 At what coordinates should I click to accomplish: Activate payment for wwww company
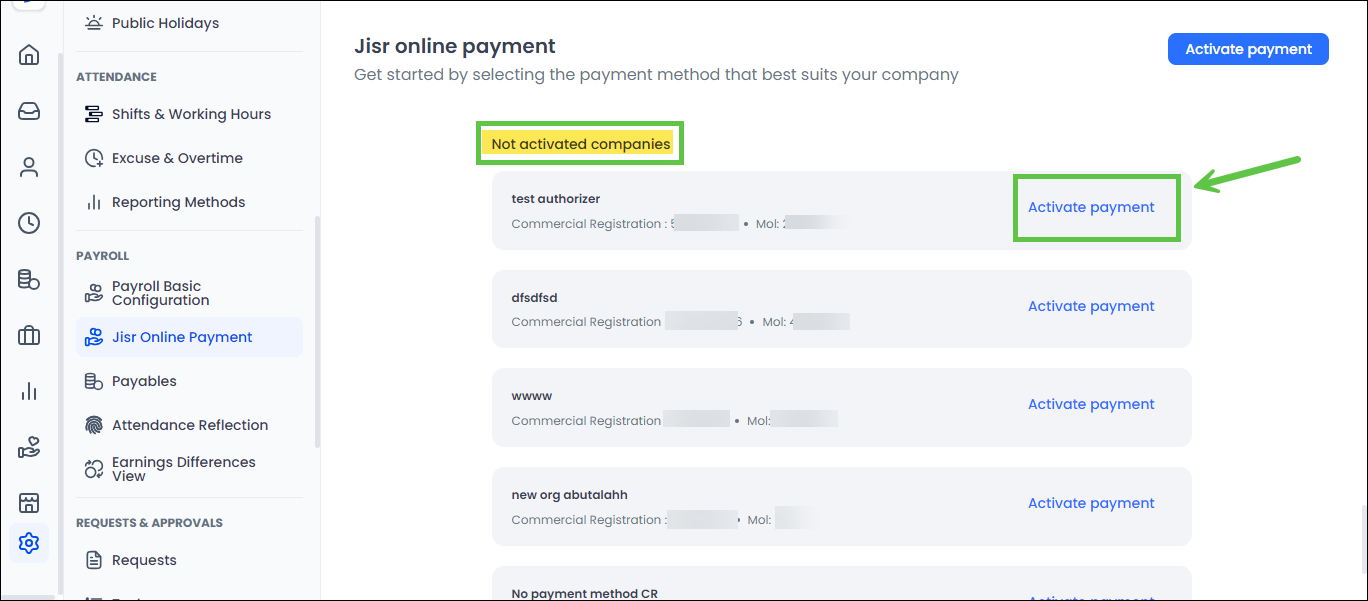coord(1091,404)
